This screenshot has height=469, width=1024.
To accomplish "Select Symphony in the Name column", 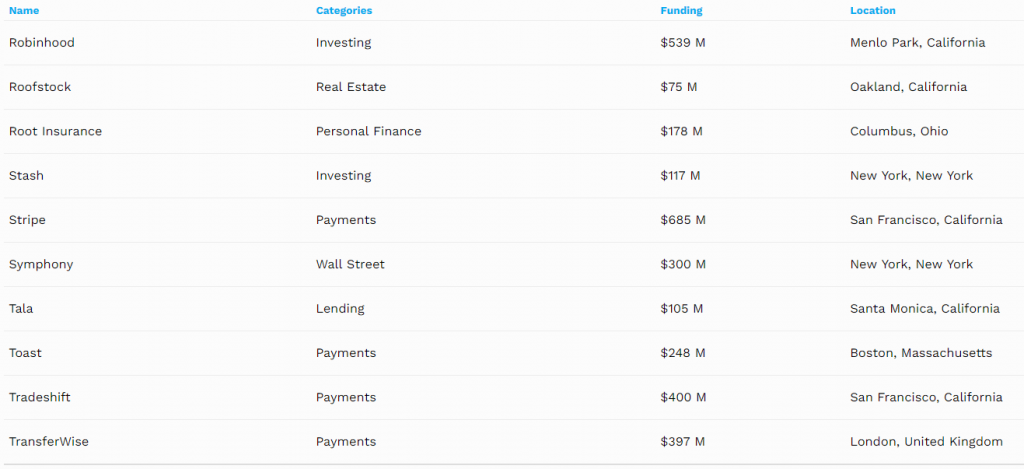I will pyautogui.click(x=41, y=264).
